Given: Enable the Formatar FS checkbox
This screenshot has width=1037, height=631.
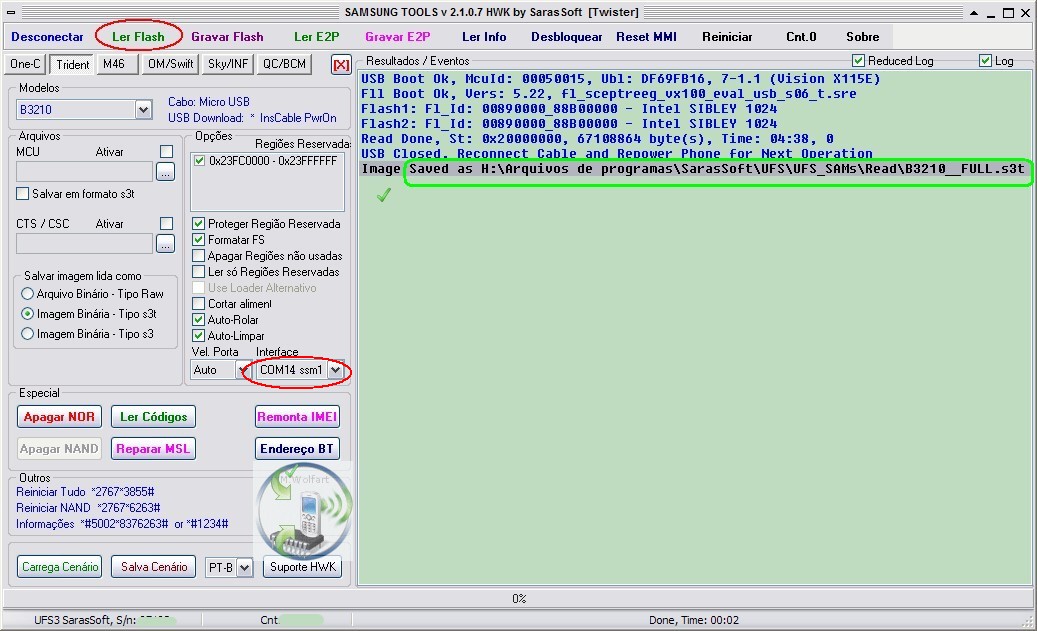Looking at the screenshot, I should point(199,240).
